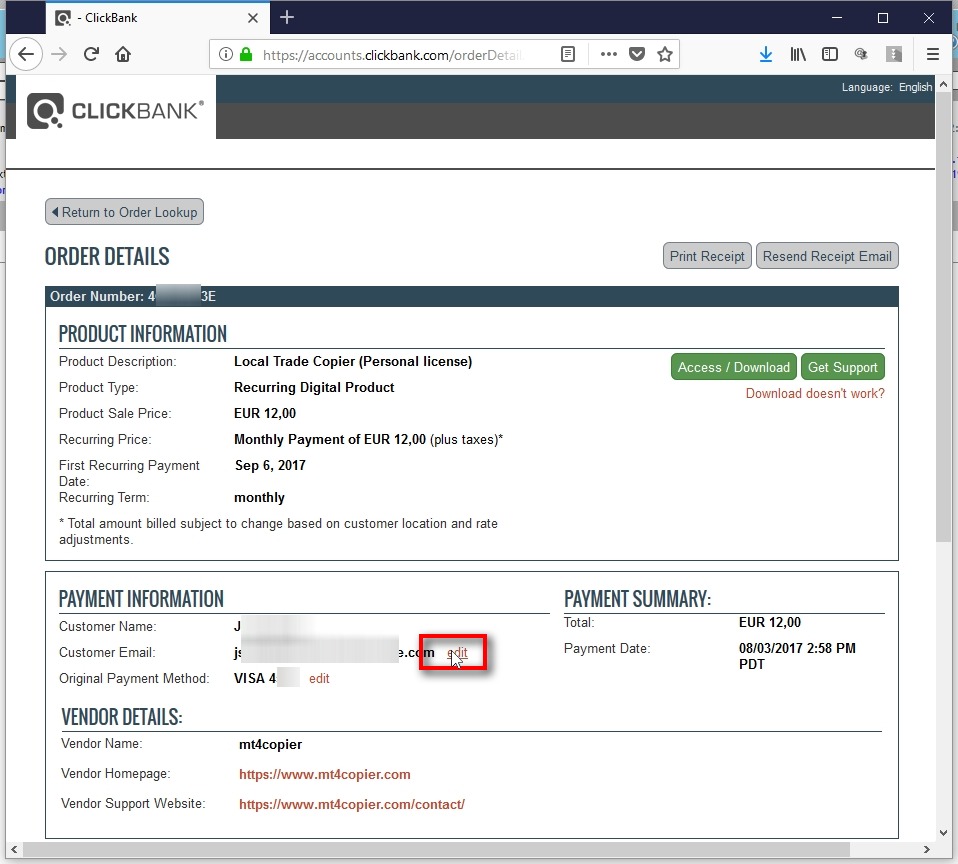Click the product name "Local Trade Copier (Personal license)"
This screenshot has height=864, width=958.
(353, 361)
